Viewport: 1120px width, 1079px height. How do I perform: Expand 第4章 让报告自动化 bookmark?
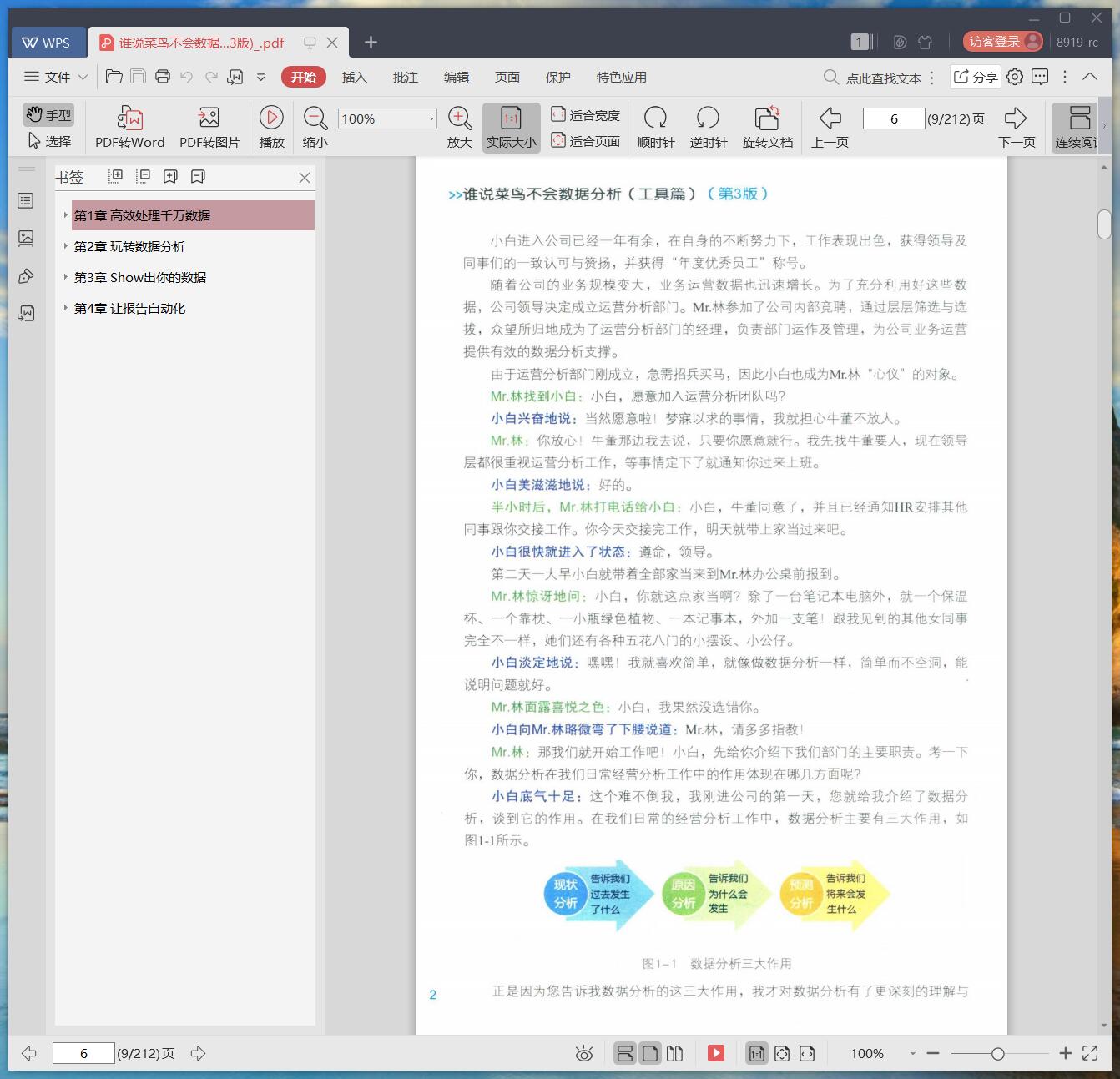tap(66, 308)
